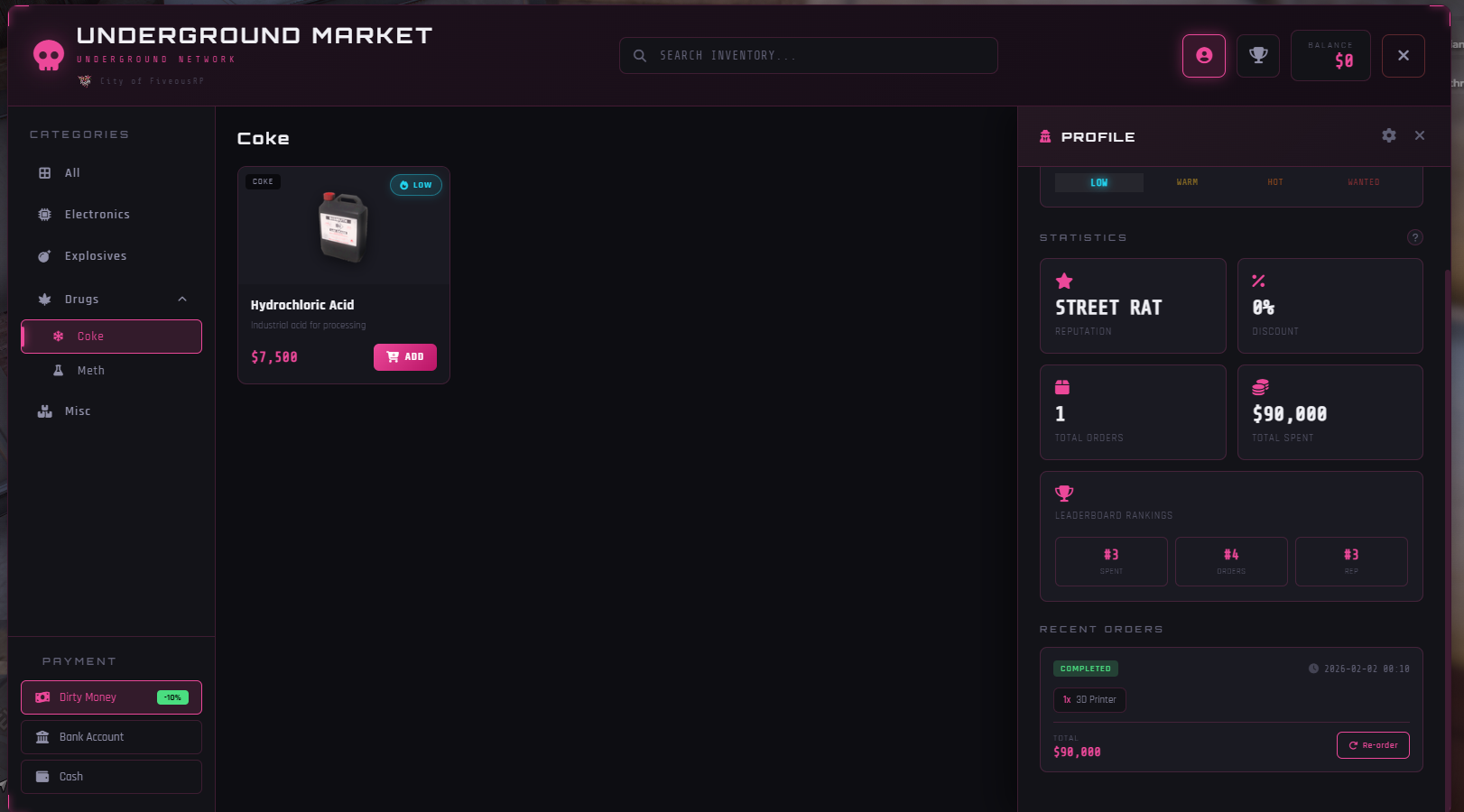Click the COKE tag on product card
Image resolution: width=1464 pixels, height=812 pixels.
(263, 182)
